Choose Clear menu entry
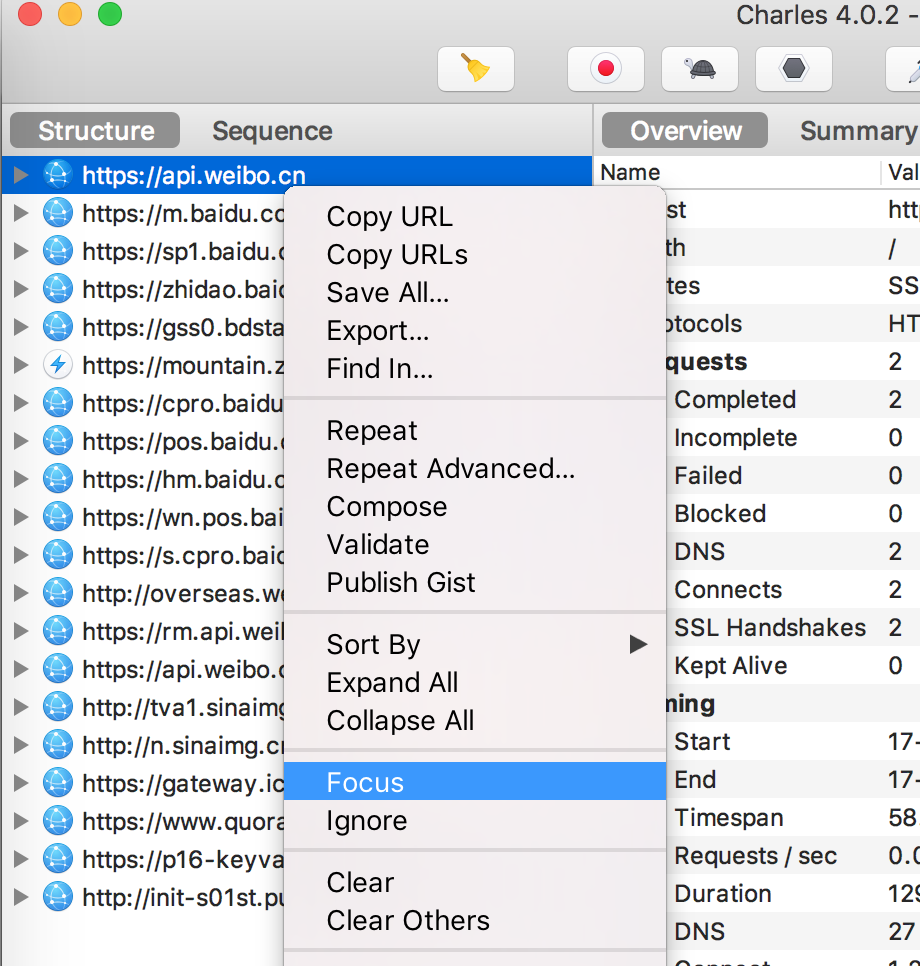The width and height of the screenshot is (920, 966). click(x=474, y=883)
